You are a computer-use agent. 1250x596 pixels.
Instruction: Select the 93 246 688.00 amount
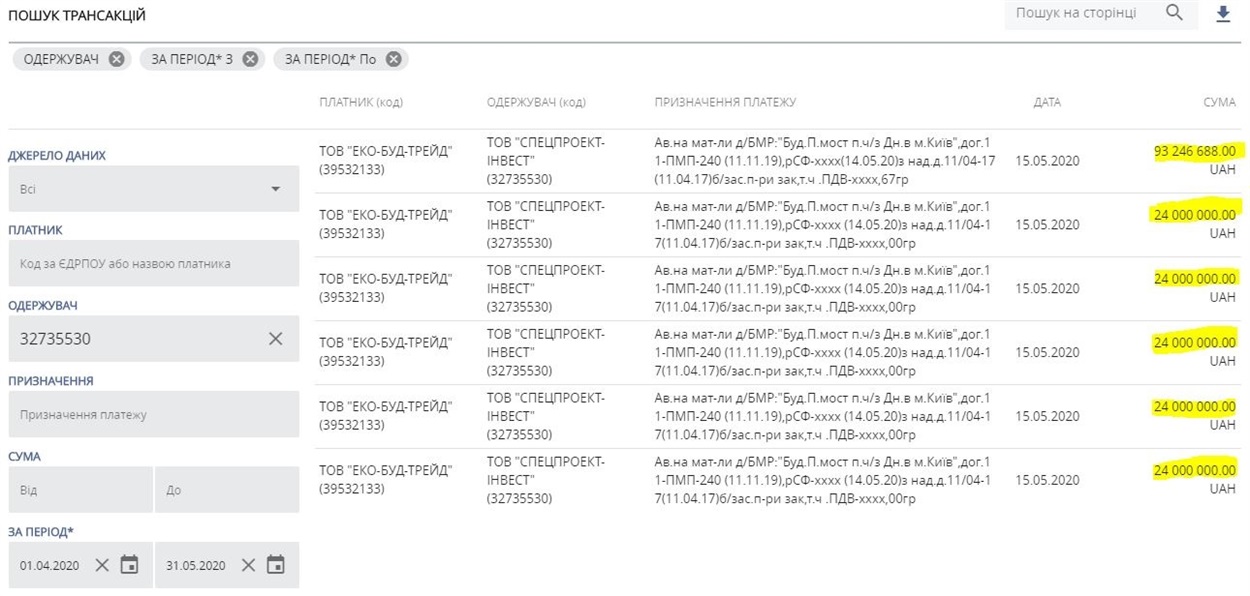point(1195,152)
